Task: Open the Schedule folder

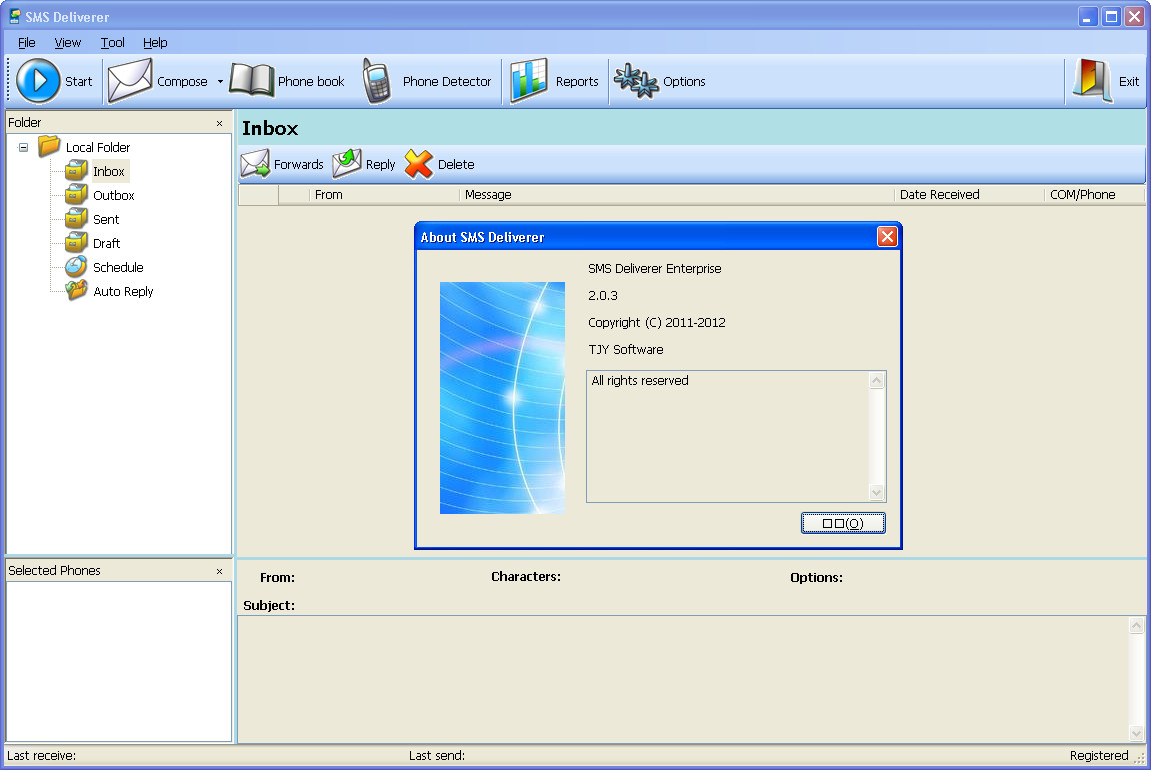Action: tap(118, 267)
